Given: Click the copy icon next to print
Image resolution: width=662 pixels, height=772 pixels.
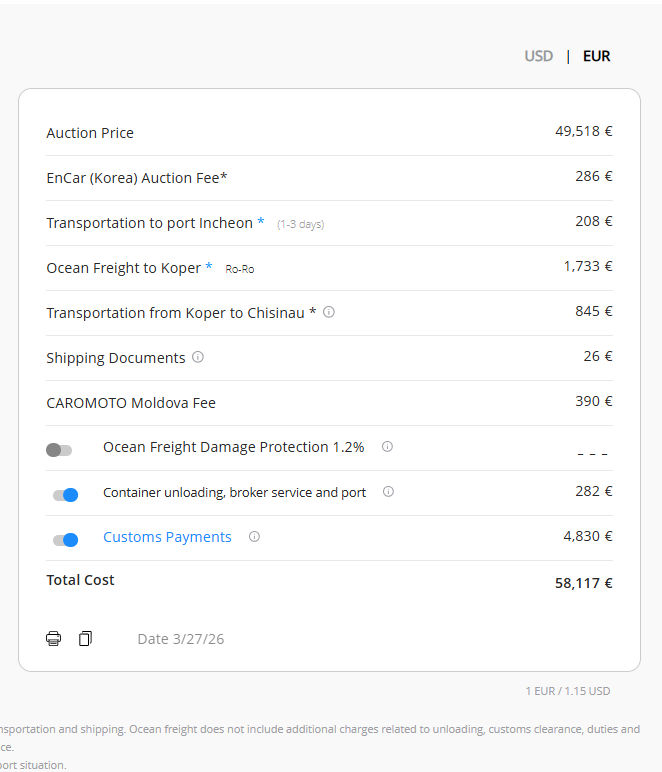Looking at the screenshot, I should 85,638.
